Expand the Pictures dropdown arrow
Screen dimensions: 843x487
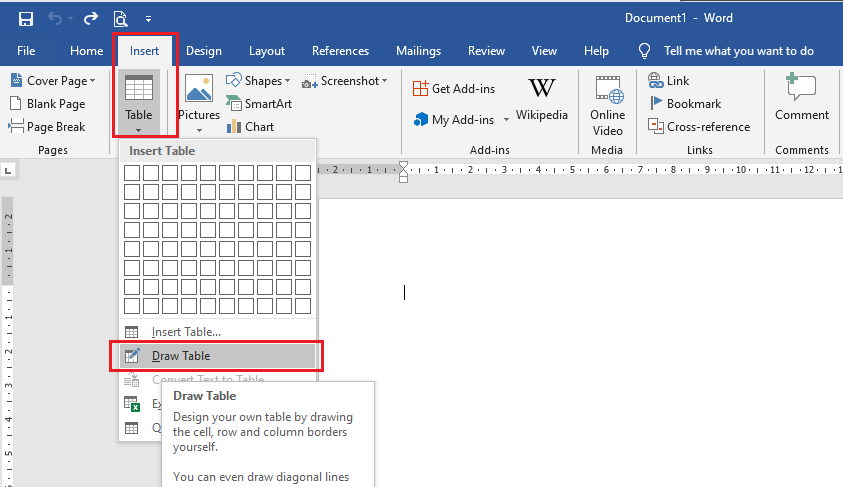(199, 130)
